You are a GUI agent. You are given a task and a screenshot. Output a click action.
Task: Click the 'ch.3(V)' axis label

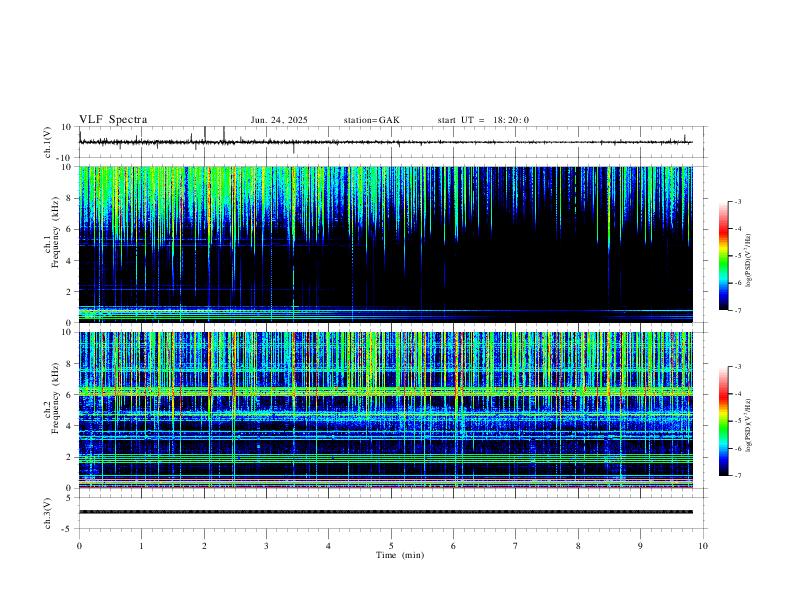tap(48, 514)
